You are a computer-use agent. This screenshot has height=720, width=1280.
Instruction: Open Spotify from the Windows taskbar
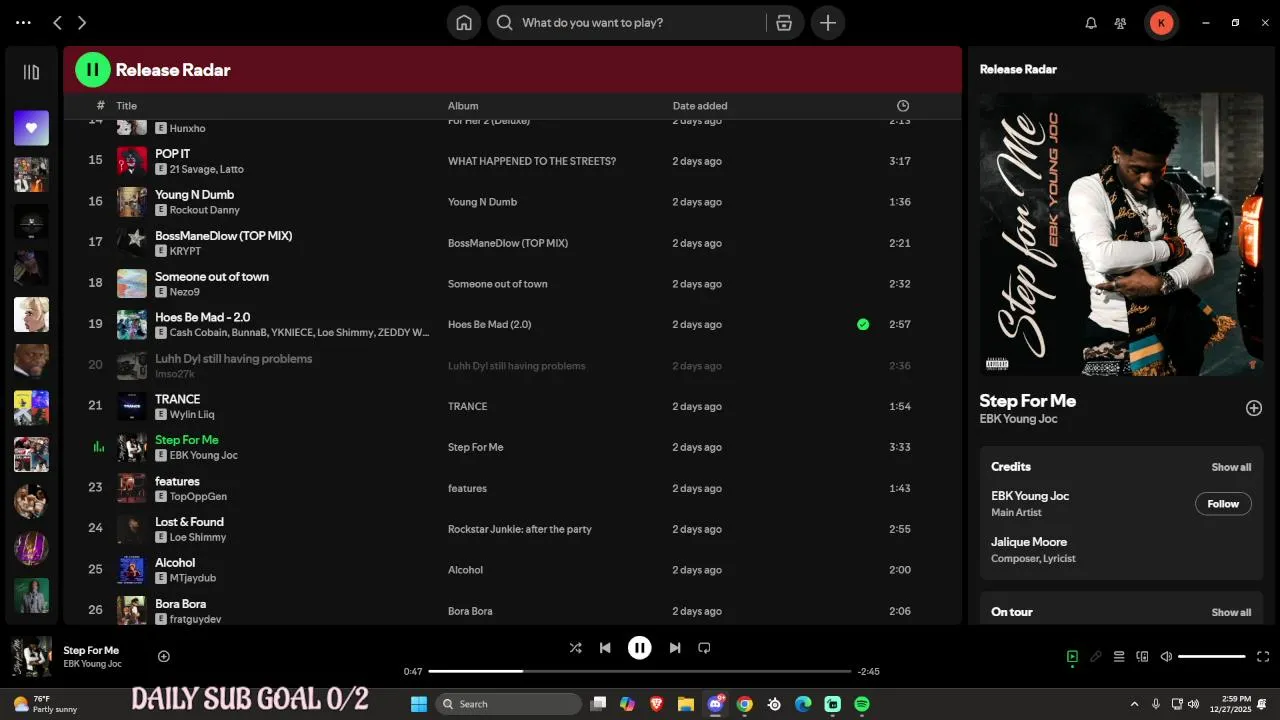(x=862, y=704)
